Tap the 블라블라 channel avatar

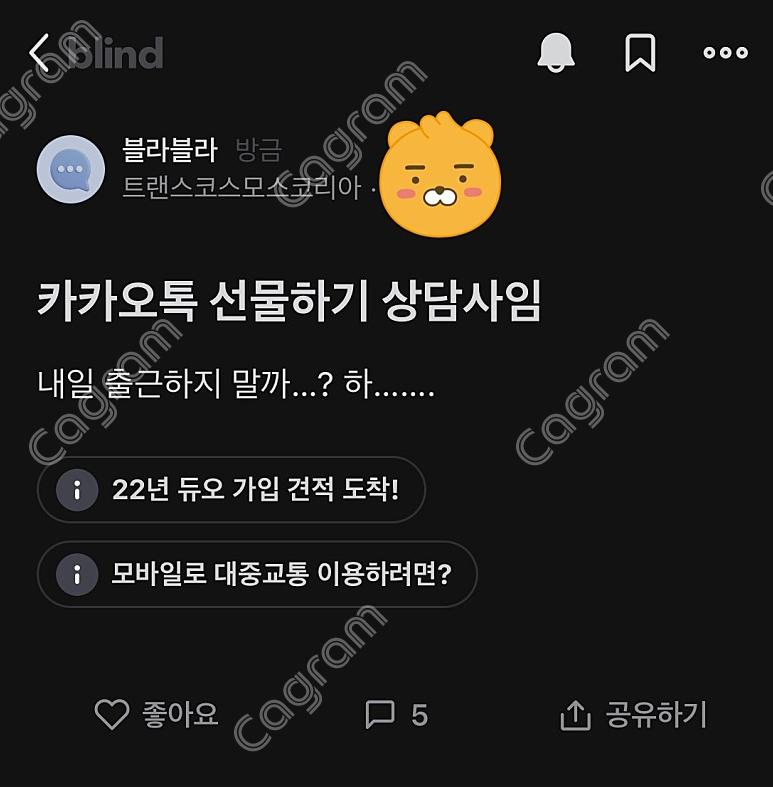coord(71,169)
